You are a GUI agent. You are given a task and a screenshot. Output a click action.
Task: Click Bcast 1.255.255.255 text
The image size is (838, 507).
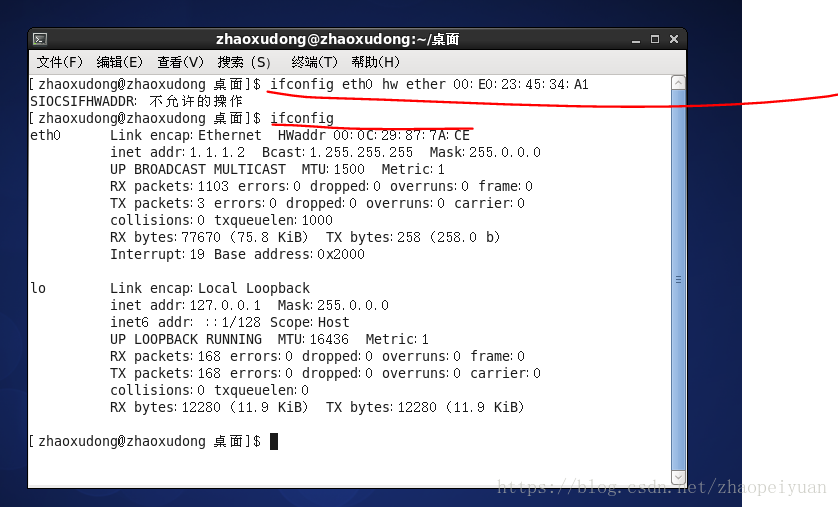point(337,152)
